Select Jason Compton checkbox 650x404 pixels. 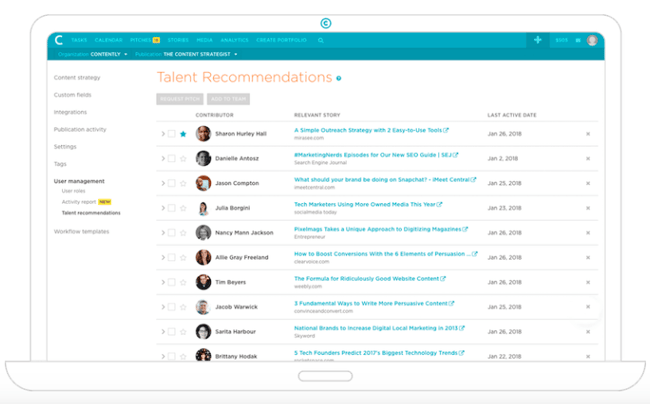(x=171, y=183)
